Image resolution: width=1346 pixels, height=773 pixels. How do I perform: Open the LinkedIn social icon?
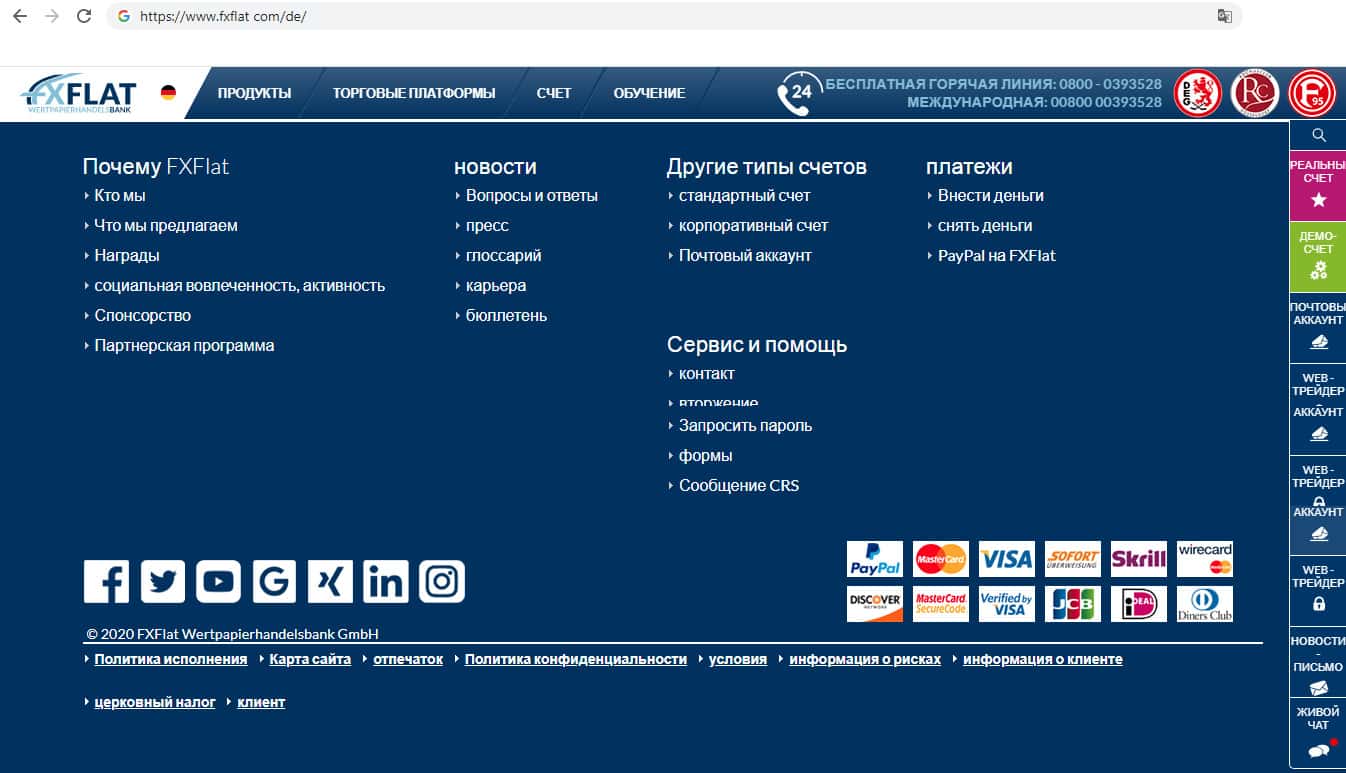tap(386, 582)
